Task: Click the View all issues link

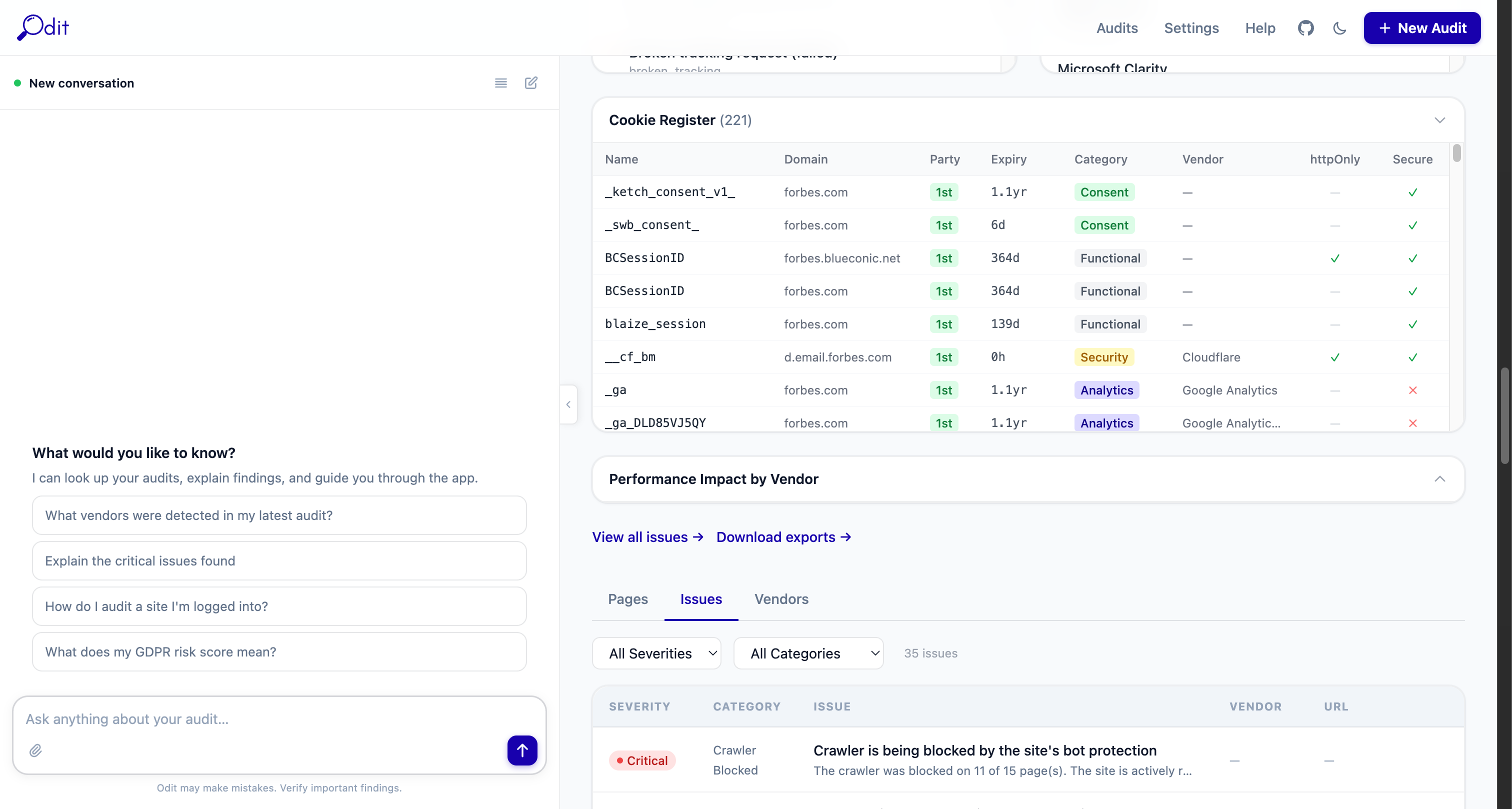Action: tap(647, 536)
